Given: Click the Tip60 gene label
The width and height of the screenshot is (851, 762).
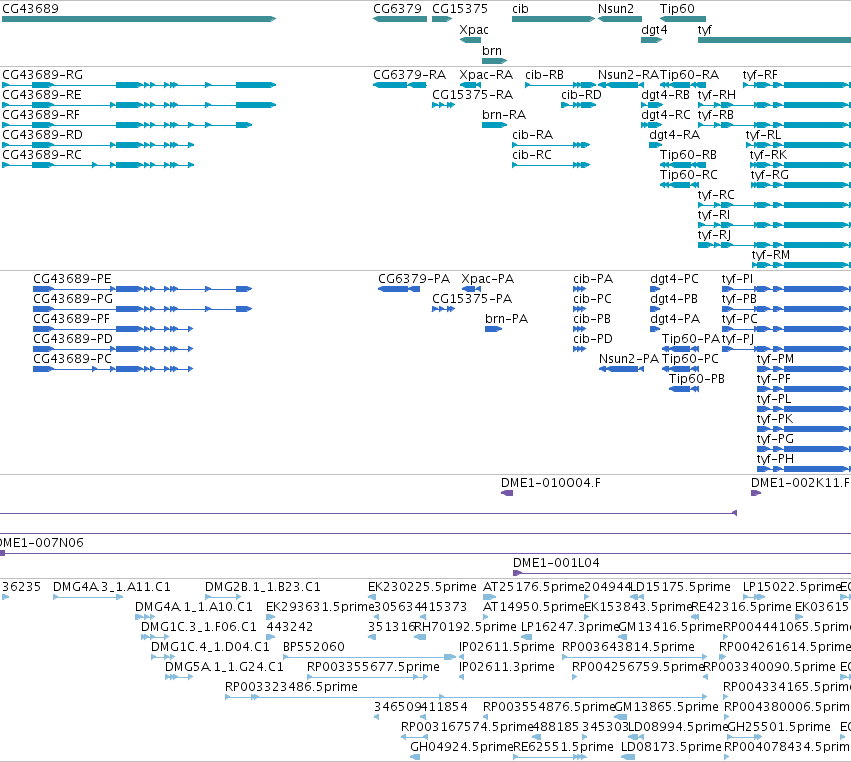Looking at the screenshot, I should pyautogui.click(x=677, y=9).
